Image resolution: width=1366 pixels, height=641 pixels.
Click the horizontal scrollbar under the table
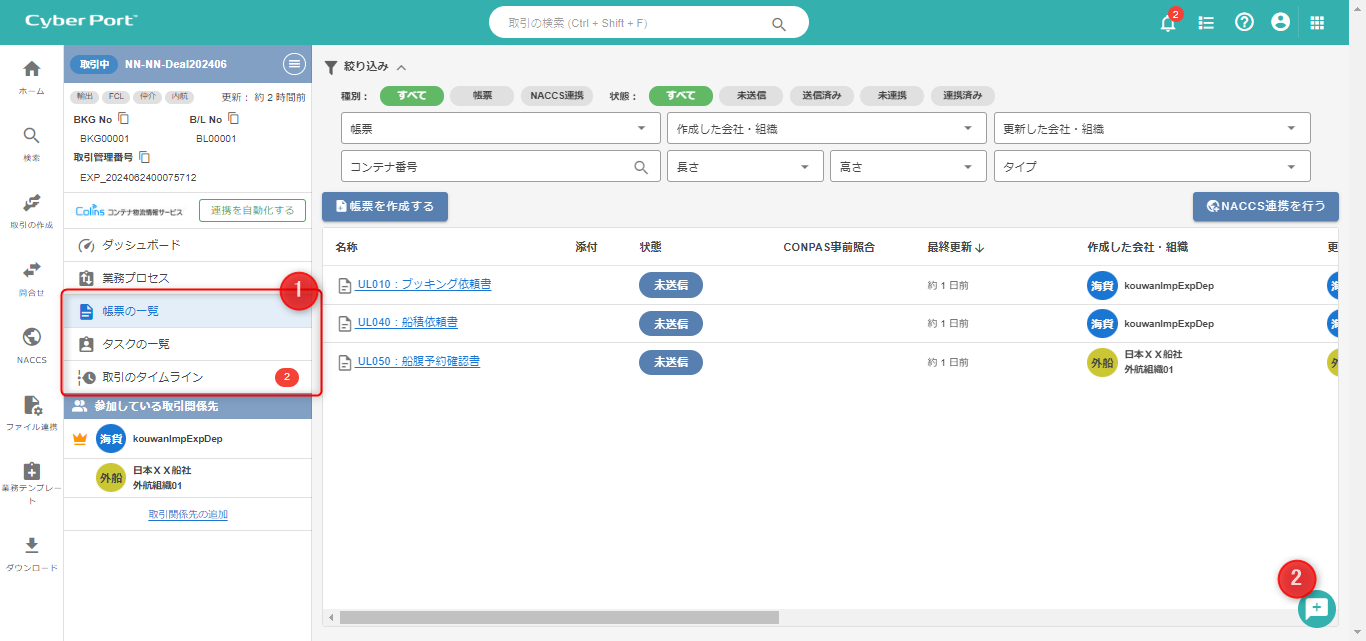(558, 617)
